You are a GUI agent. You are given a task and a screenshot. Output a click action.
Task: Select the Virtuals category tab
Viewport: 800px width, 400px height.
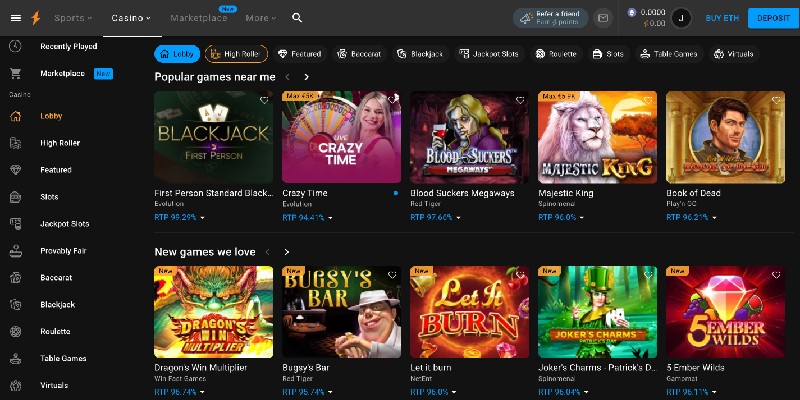click(734, 54)
